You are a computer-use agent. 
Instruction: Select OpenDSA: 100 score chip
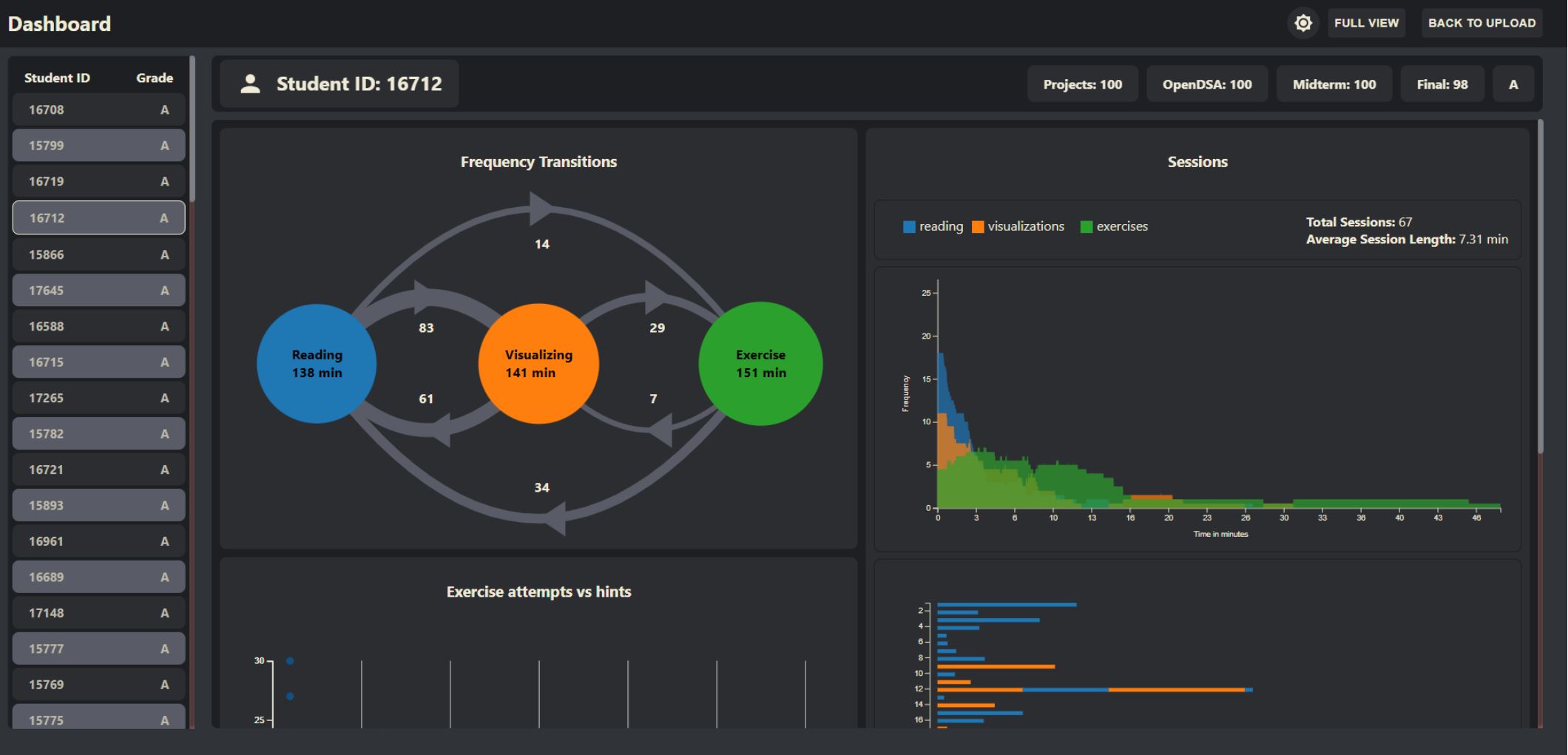point(1207,84)
